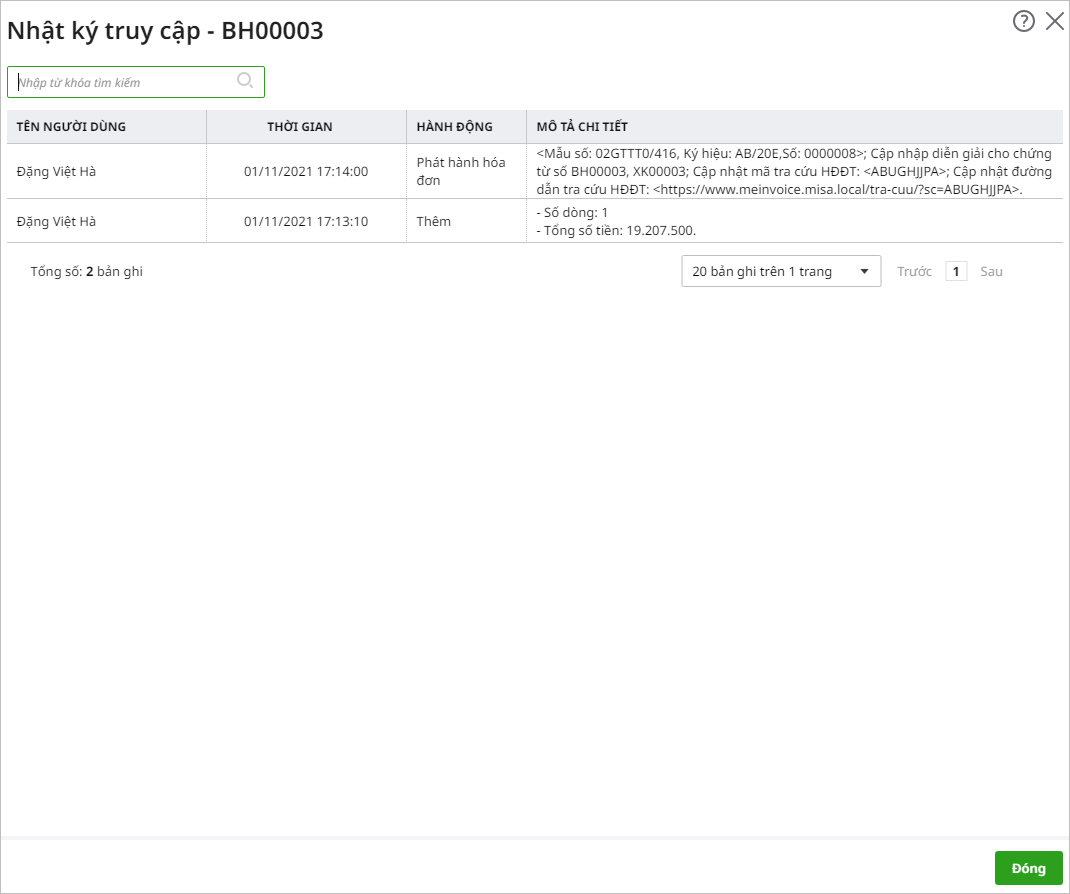Close the access log dialog with X
The width and height of the screenshot is (1070, 894).
point(1054,22)
